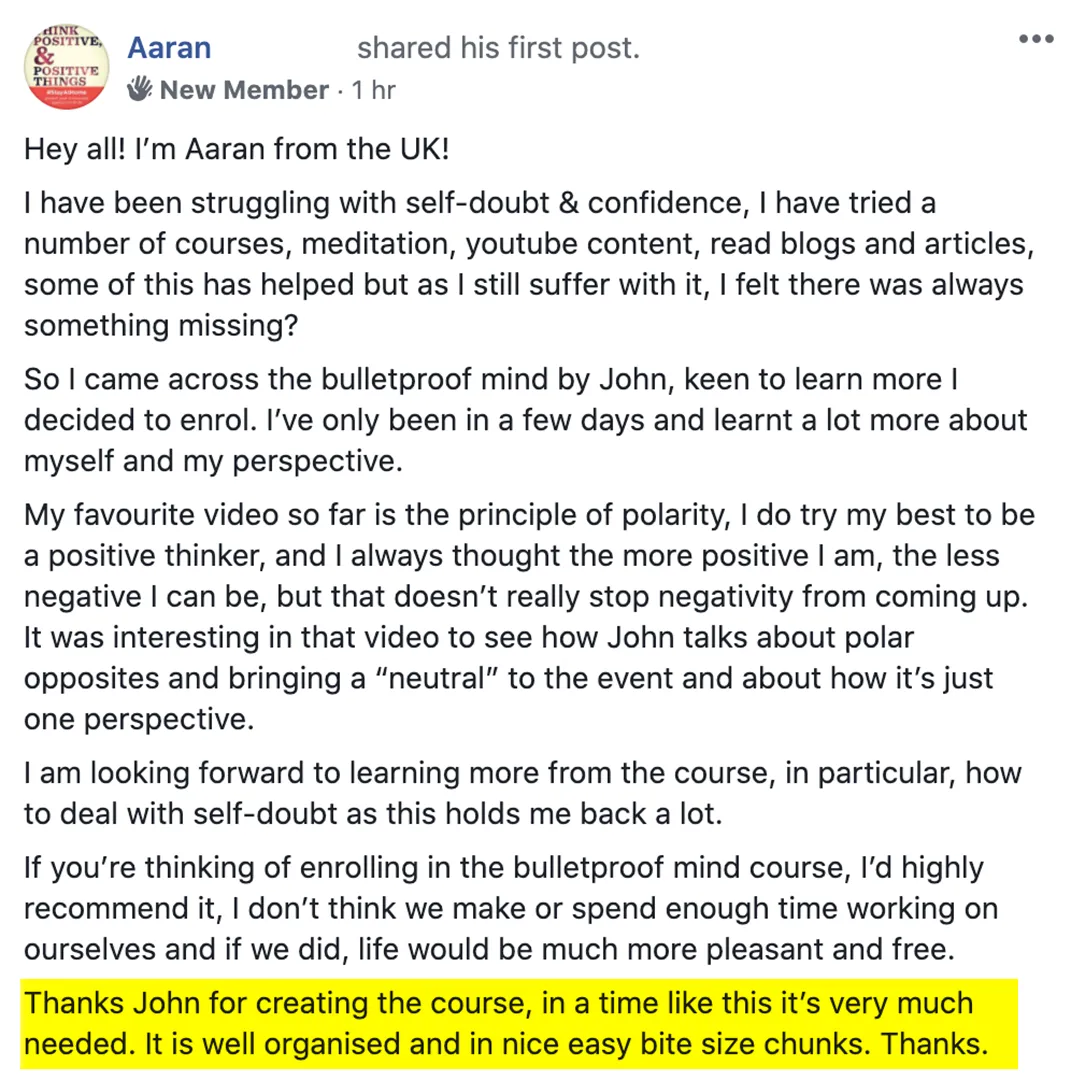Click the red #StayAtHome banner on the avatar
The height and width of the screenshot is (1080, 1071).
tap(66, 97)
